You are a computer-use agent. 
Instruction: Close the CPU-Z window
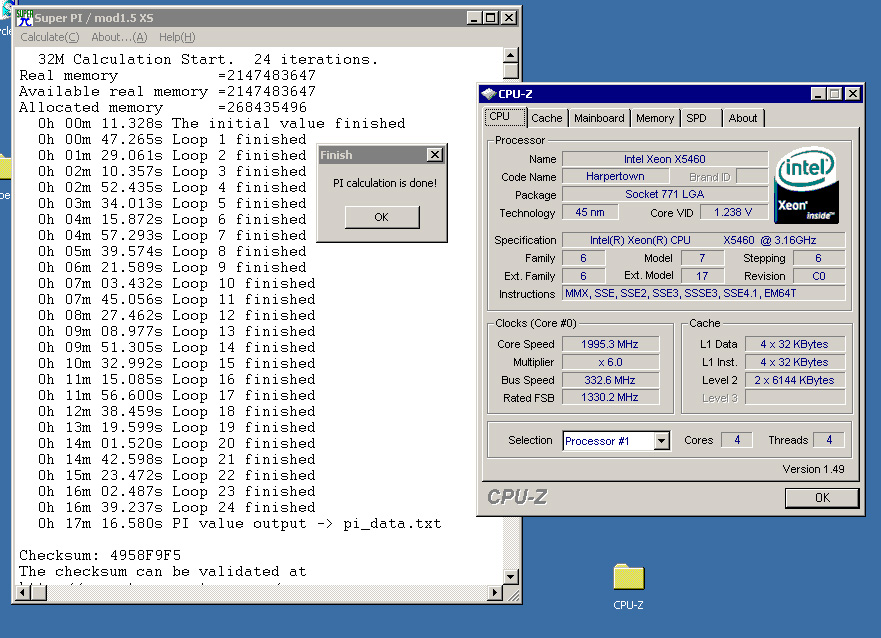[853, 94]
